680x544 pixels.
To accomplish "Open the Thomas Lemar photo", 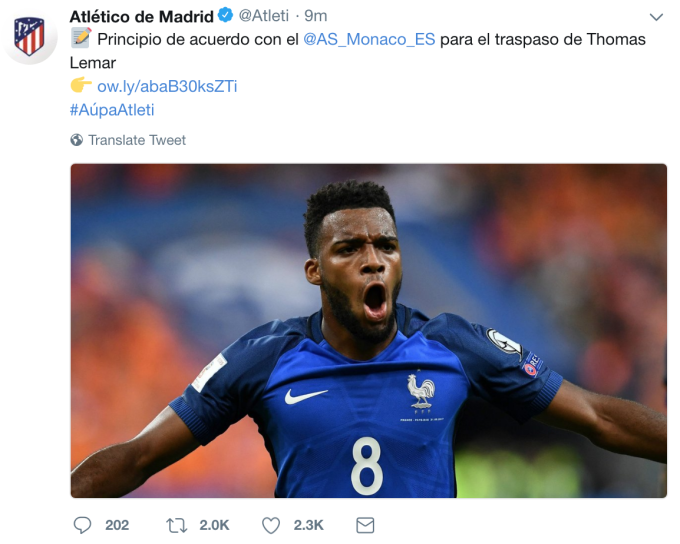I will pos(369,331).
